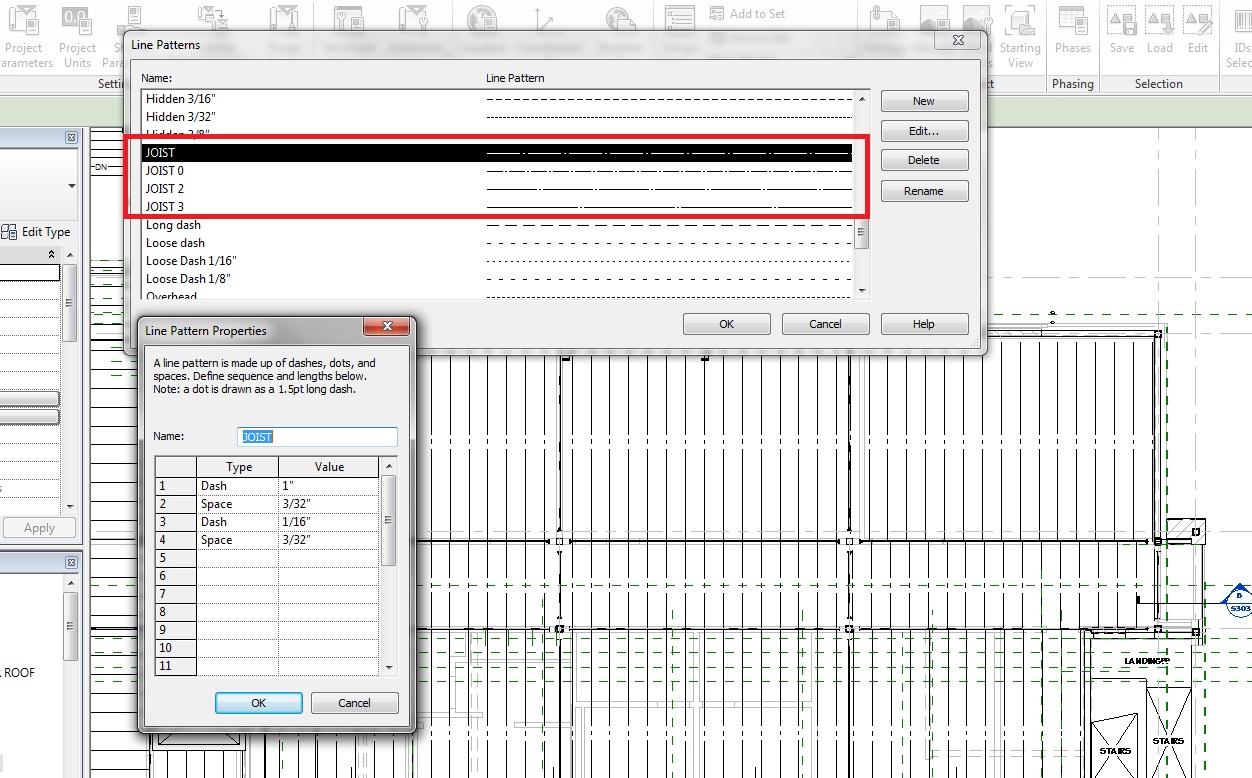Click the properties table scrollbar thumb
The image size is (1252, 778).
[389, 520]
